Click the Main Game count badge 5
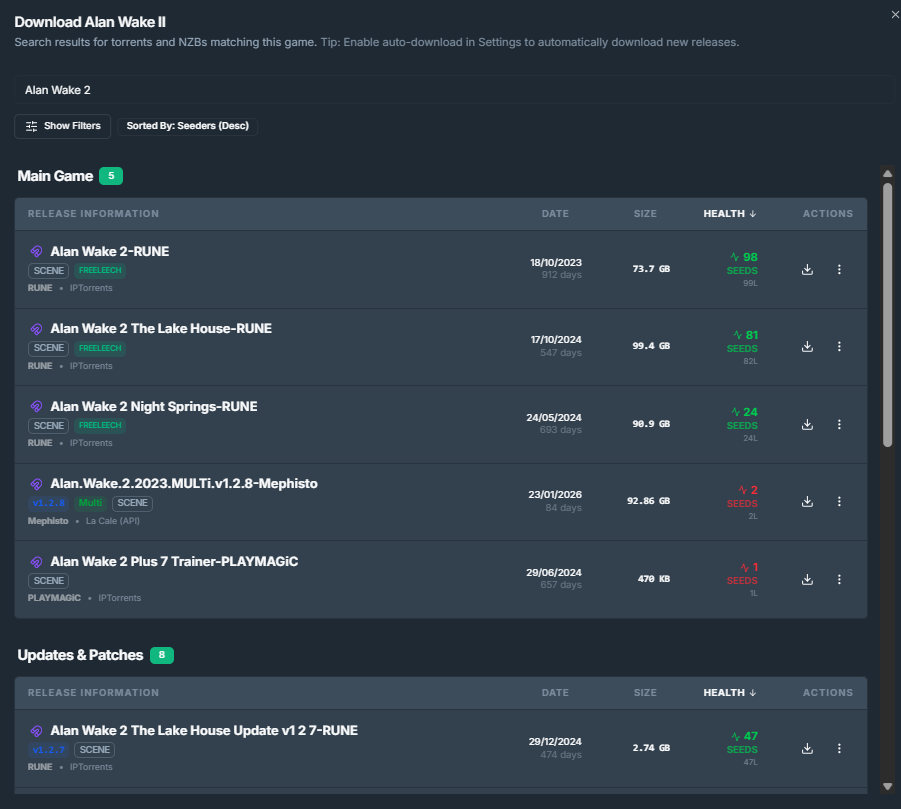The image size is (901, 809). (111, 176)
